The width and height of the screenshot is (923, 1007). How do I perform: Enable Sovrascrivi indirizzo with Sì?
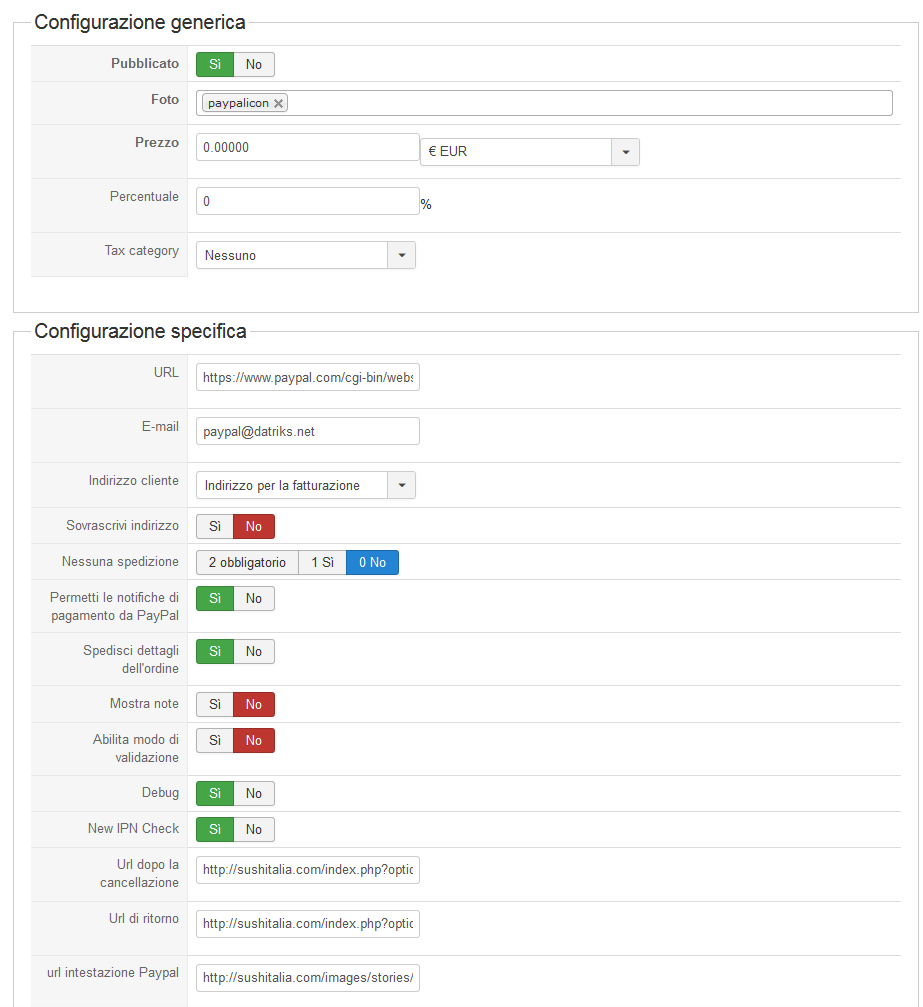(215, 527)
